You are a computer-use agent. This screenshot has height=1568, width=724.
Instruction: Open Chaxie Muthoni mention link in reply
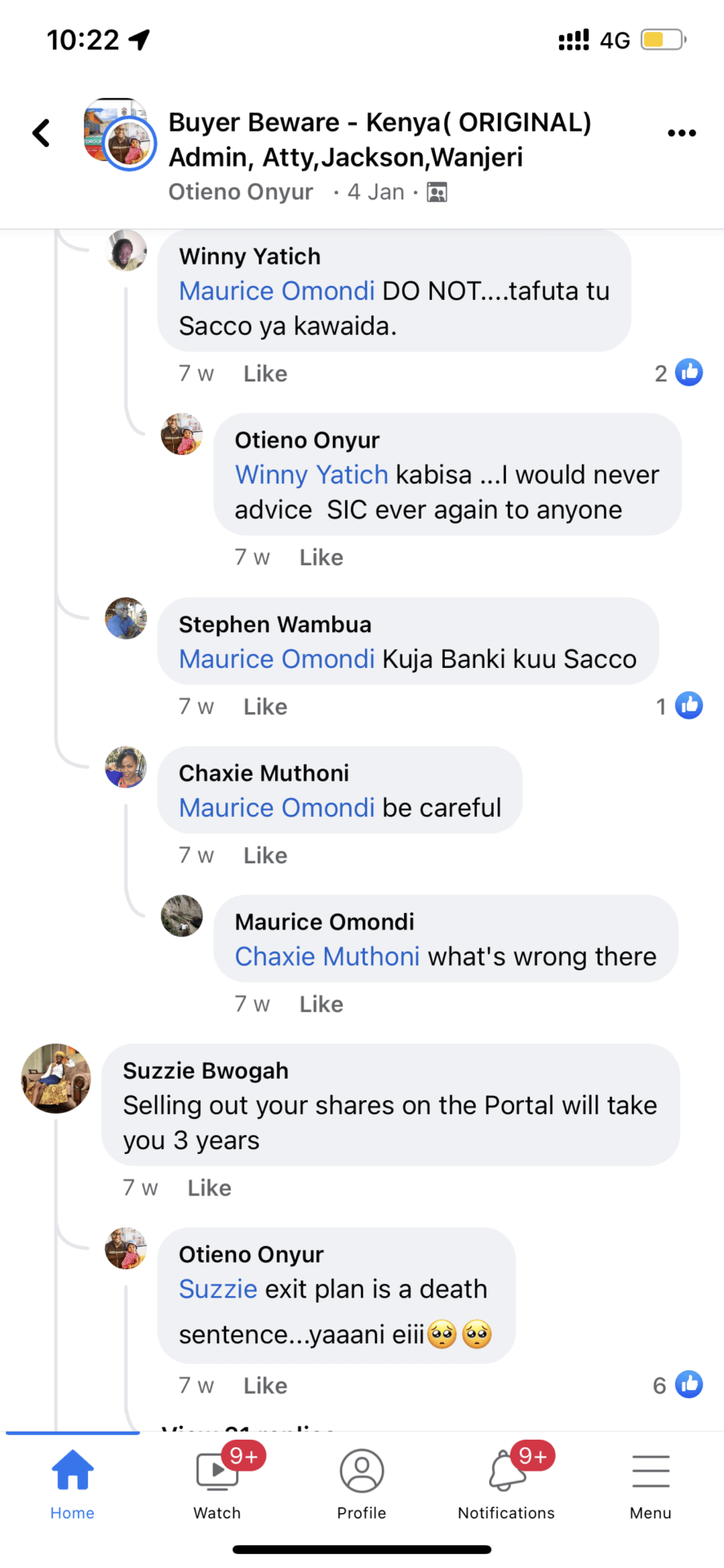point(326,956)
